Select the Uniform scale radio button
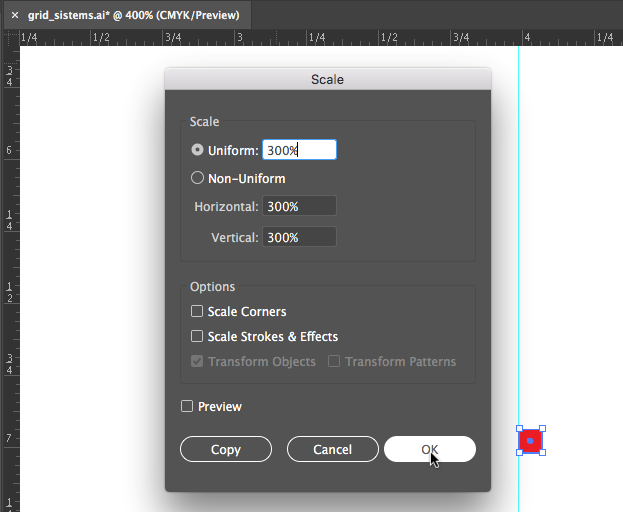623x512 pixels. tap(197, 150)
